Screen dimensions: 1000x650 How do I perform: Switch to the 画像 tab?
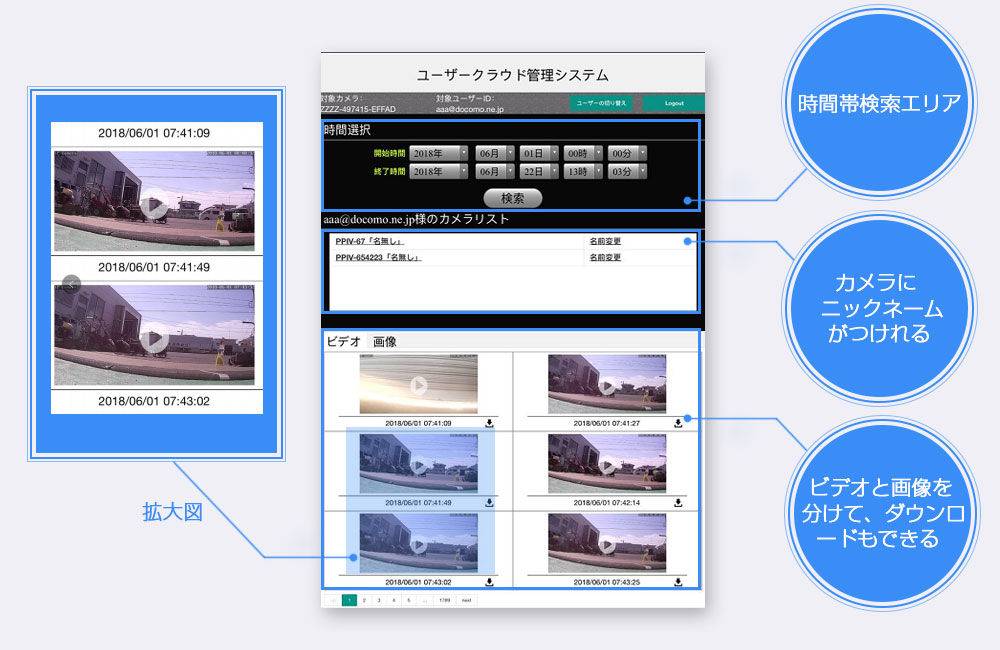385,342
